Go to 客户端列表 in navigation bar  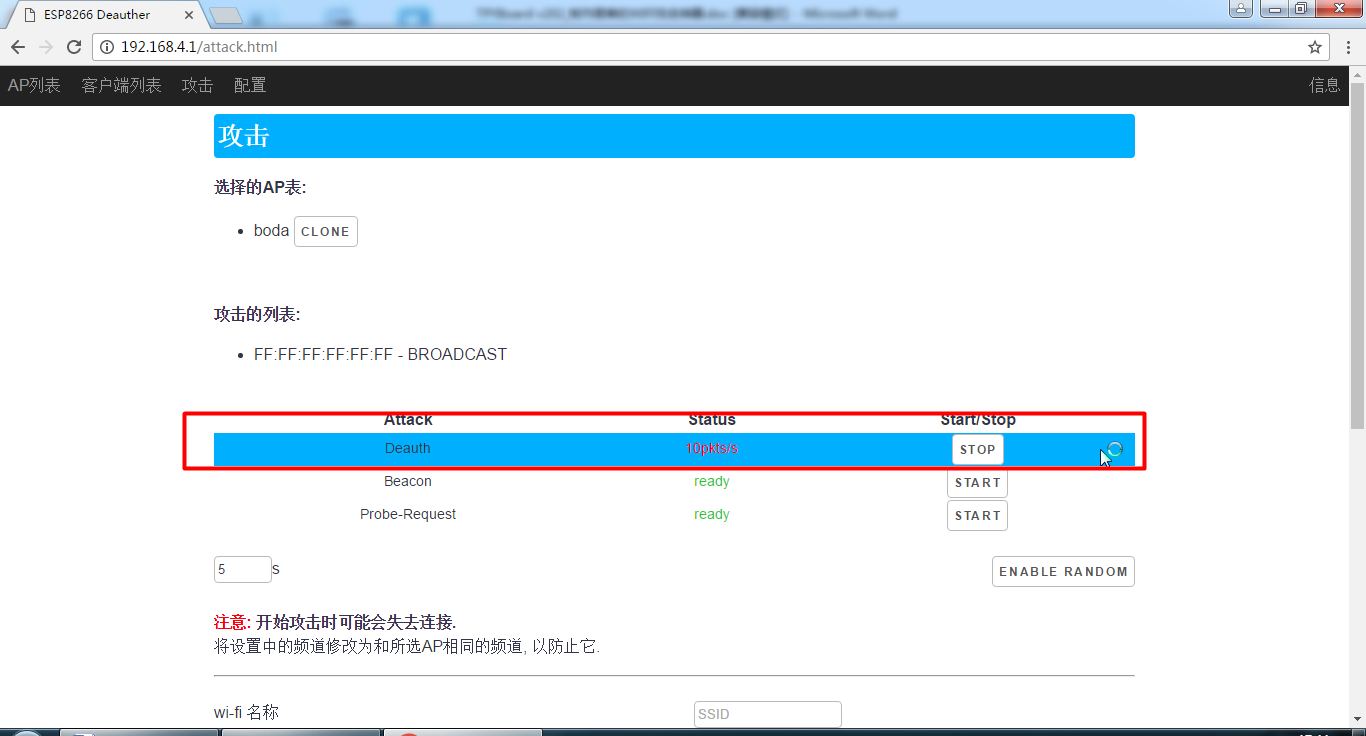coord(121,86)
